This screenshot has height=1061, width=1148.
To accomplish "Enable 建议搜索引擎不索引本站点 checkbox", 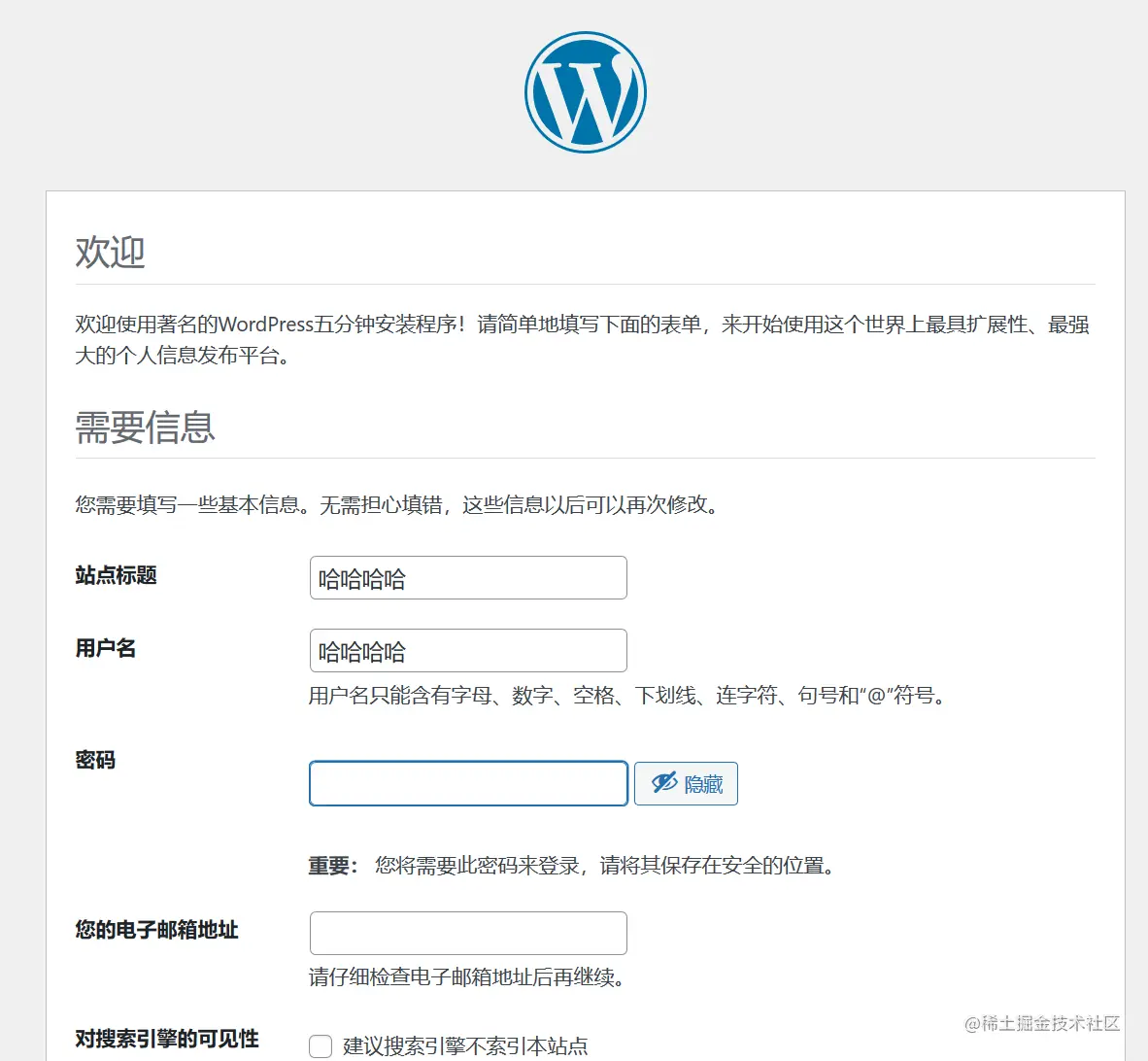I will 321,1045.
